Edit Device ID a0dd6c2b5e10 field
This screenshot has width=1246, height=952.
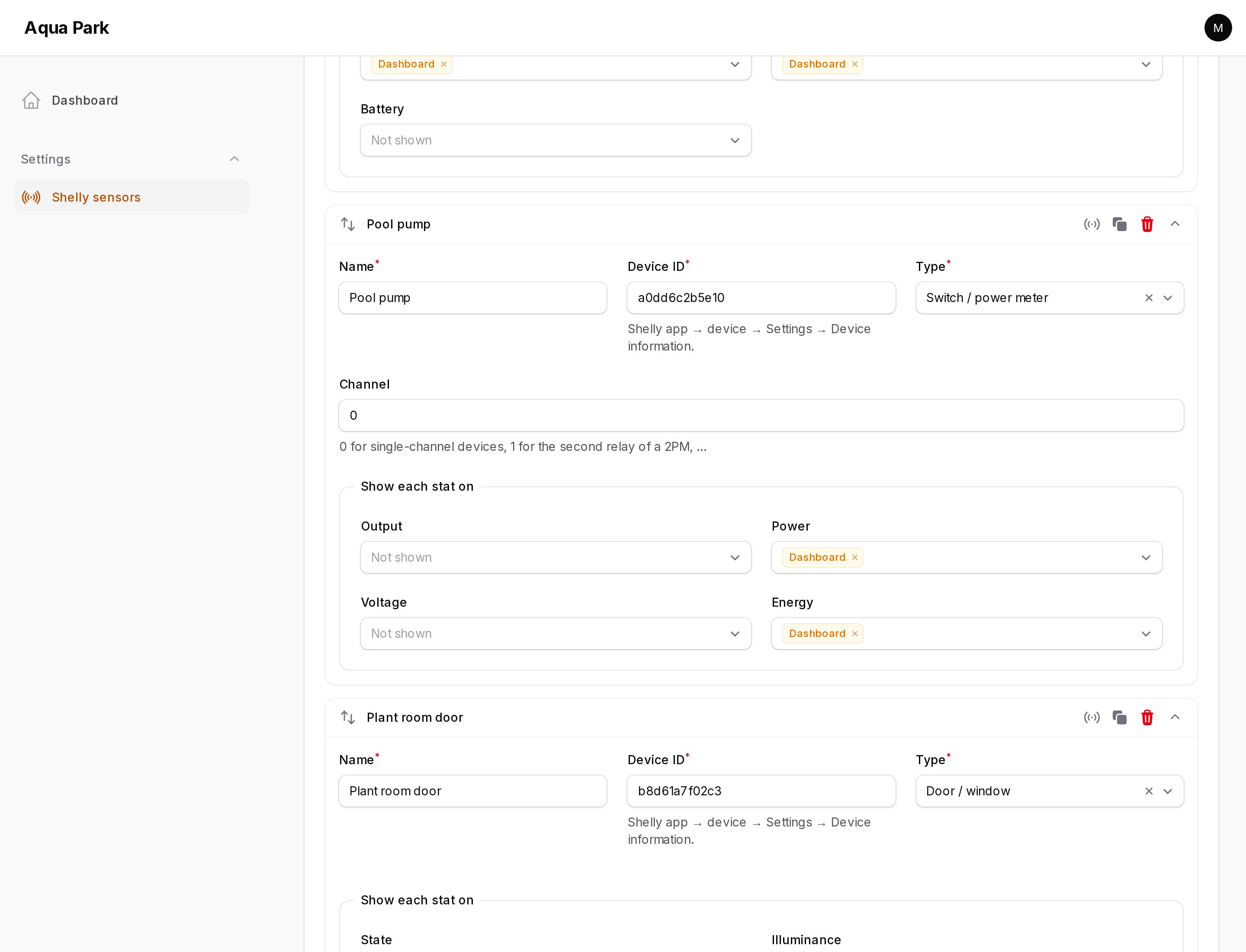coord(761,298)
